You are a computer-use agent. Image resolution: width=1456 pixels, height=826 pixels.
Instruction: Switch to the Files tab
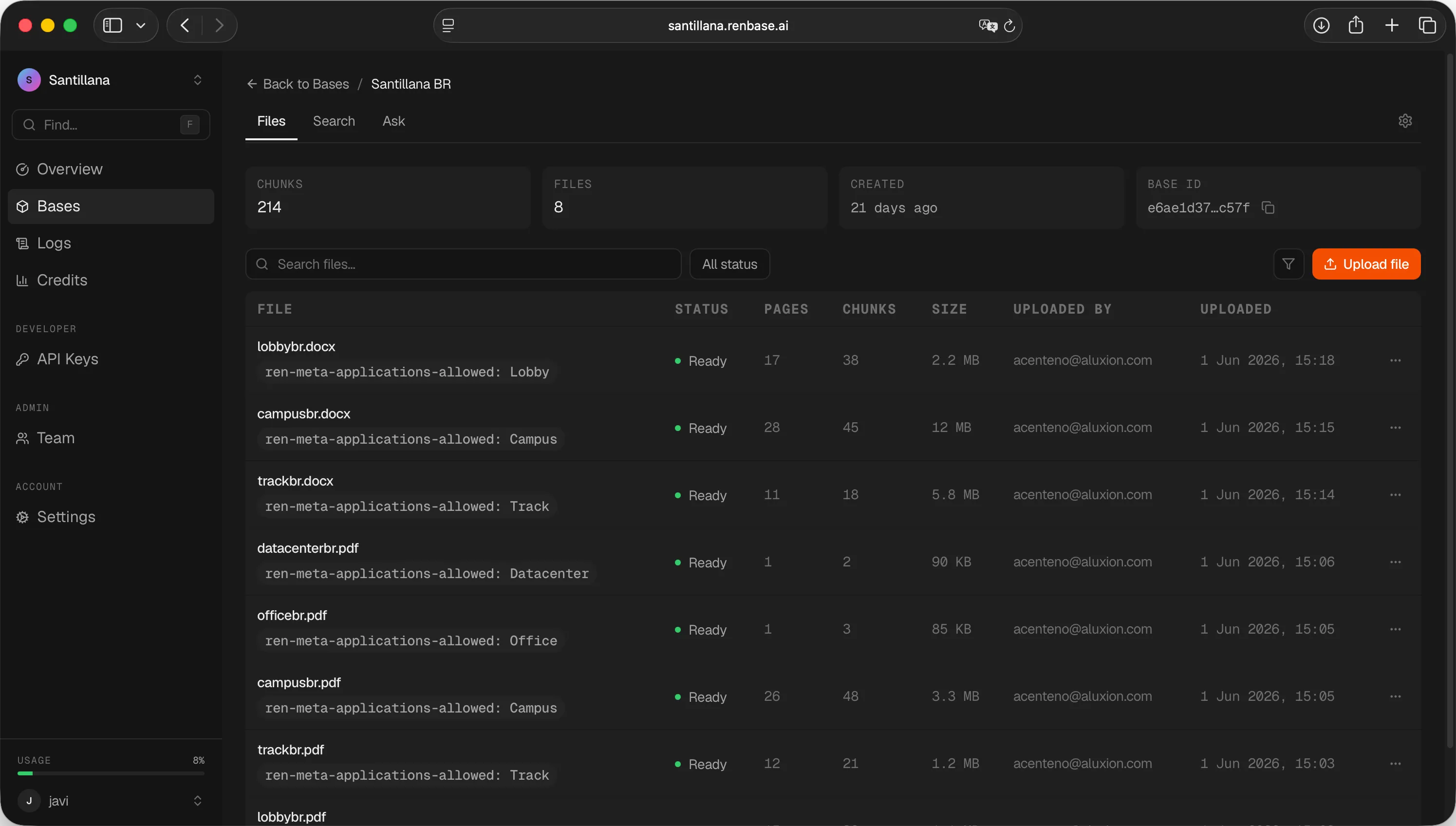pos(271,121)
